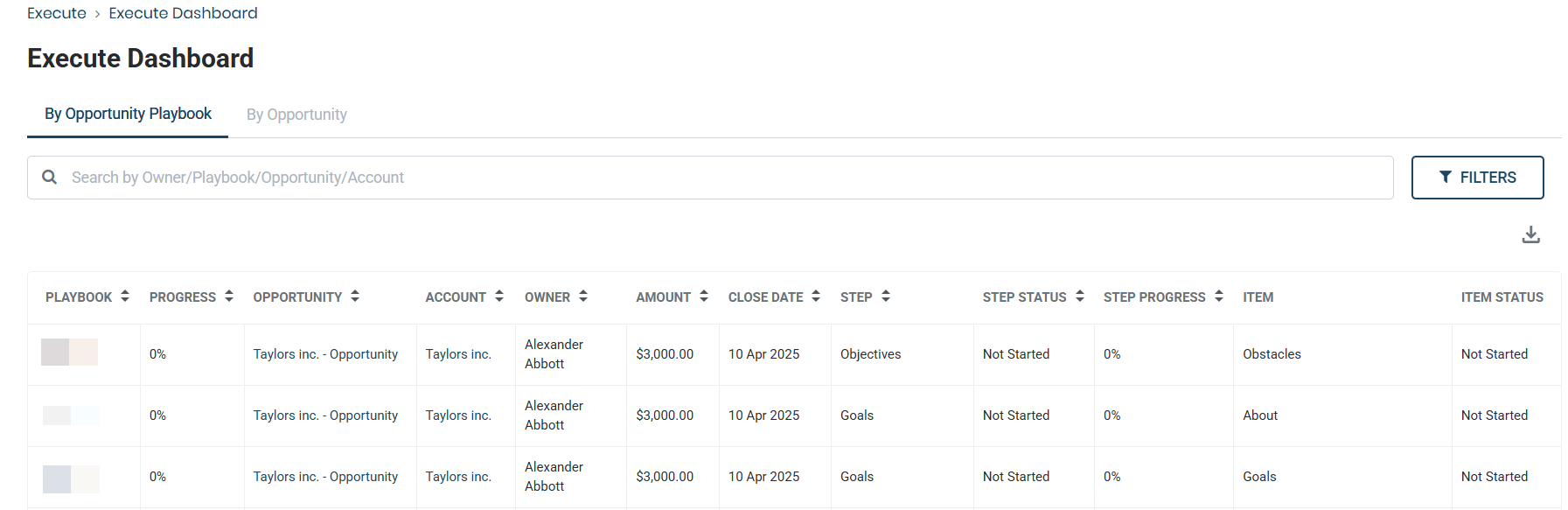Image resolution: width=1568 pixels, height=510 pixels.
Task: Click playbook thumbnail in About item row
Action: 71,416
